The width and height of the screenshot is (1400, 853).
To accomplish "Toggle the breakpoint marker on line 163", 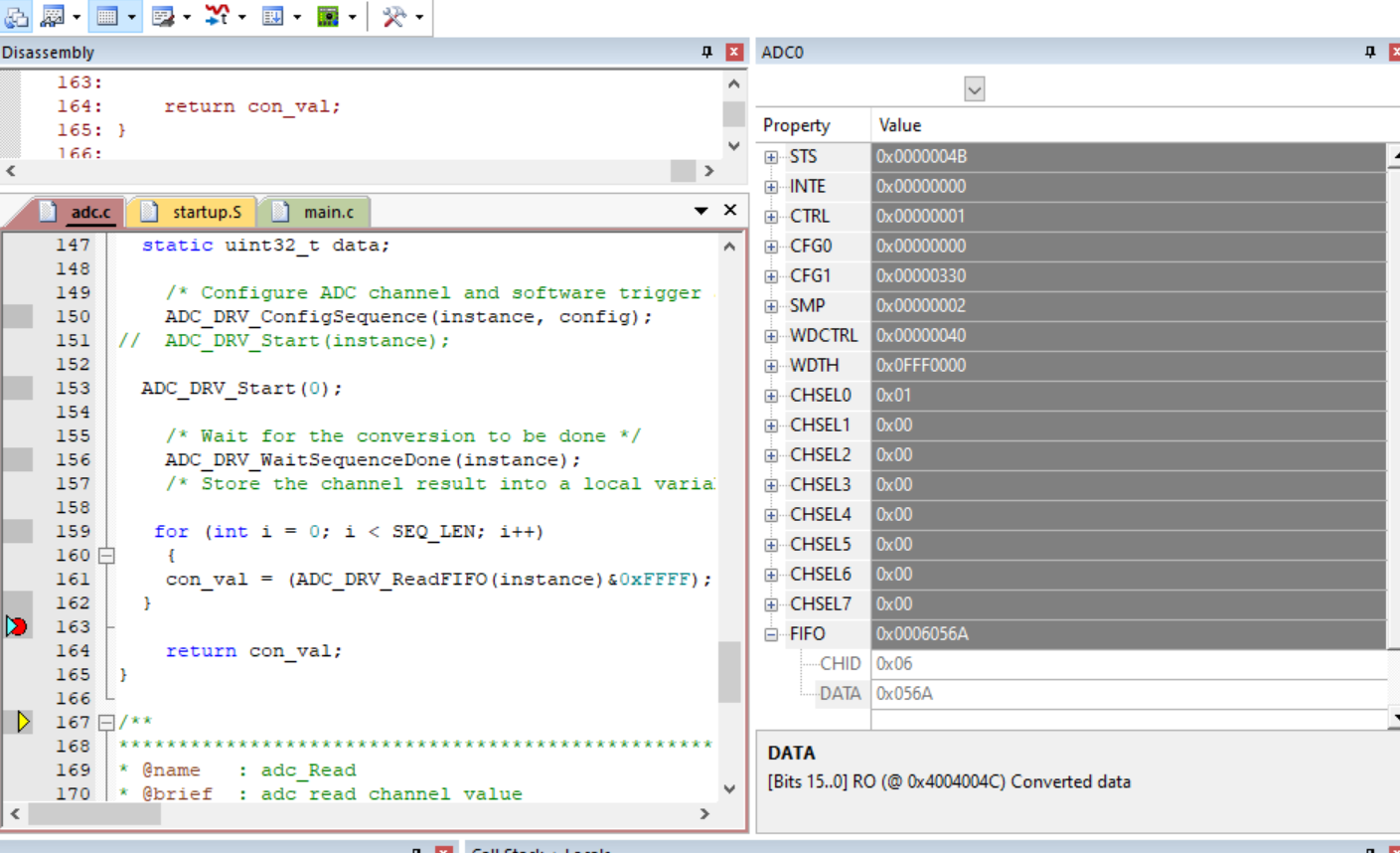I will pos(17,626).
